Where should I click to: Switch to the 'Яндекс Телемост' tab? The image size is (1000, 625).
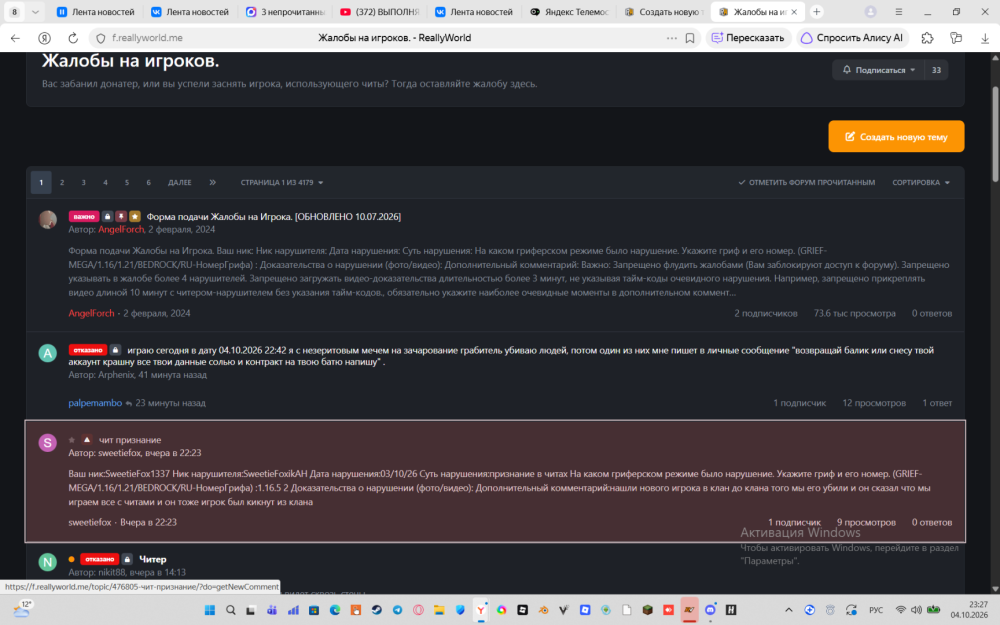[x=569, y=12]
